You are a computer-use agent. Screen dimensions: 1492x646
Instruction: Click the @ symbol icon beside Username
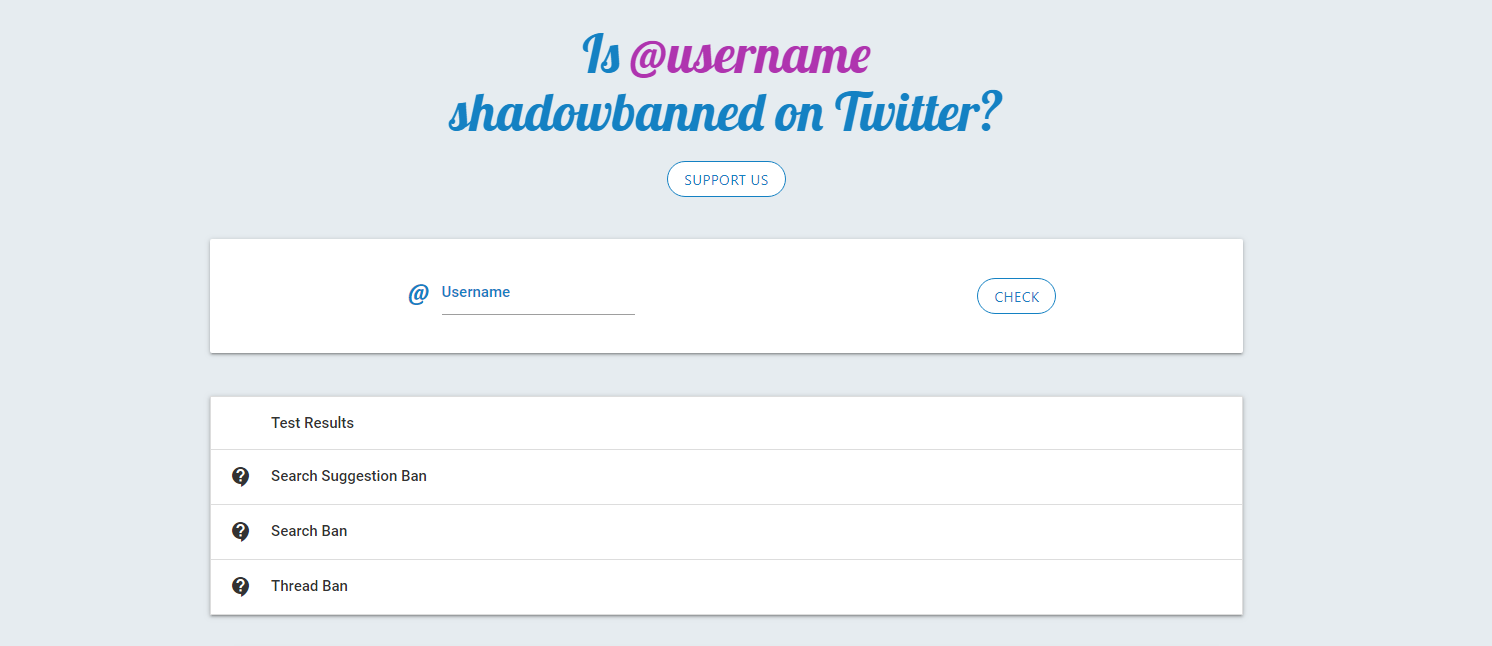(418, 294)
